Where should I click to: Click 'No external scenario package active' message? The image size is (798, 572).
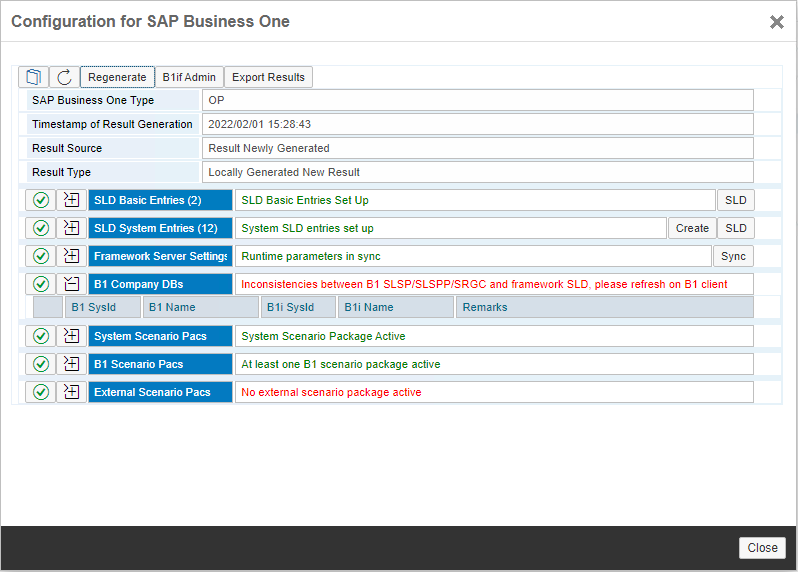(x=331, y=392)
